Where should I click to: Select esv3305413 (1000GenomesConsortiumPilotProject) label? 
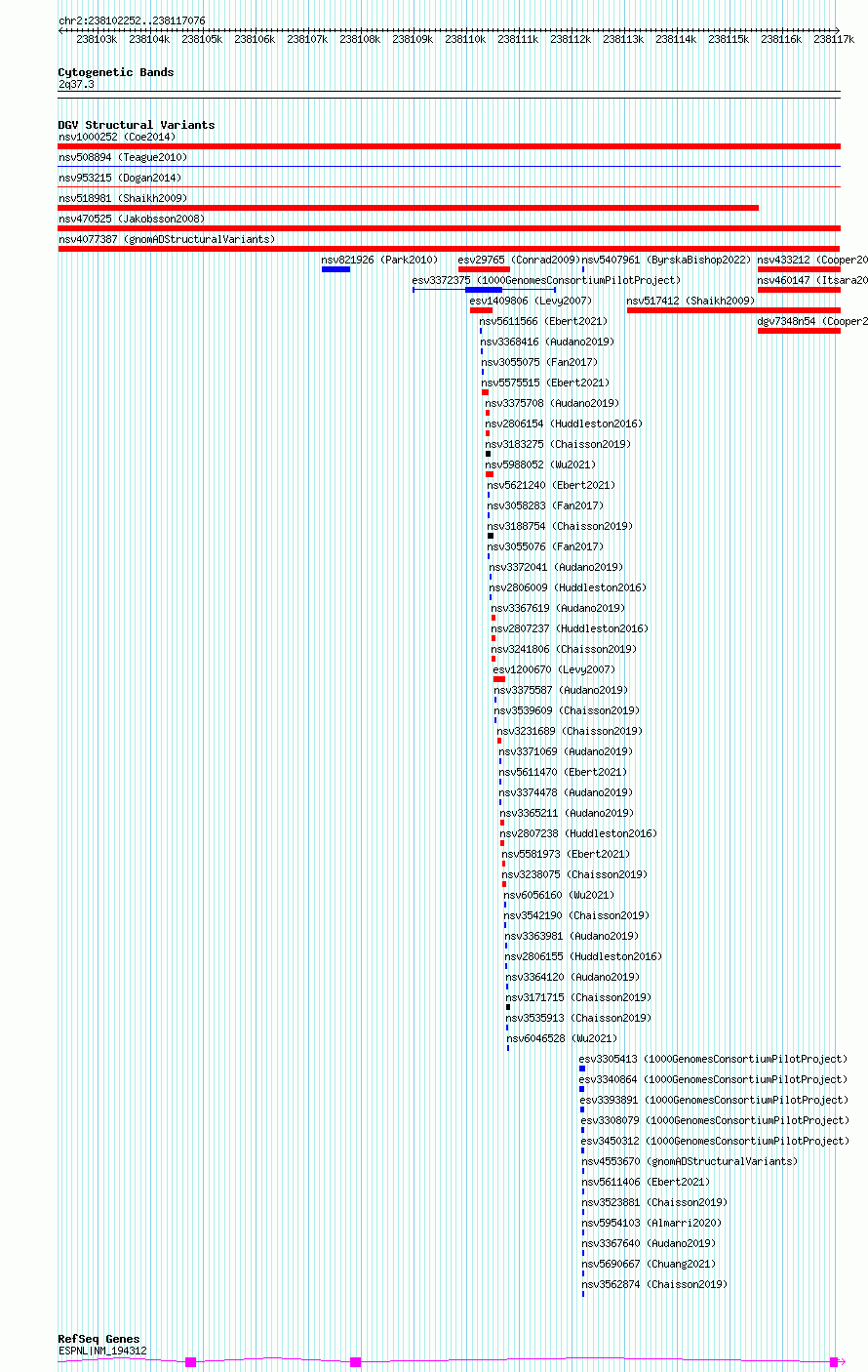(x=714, y=1059)
